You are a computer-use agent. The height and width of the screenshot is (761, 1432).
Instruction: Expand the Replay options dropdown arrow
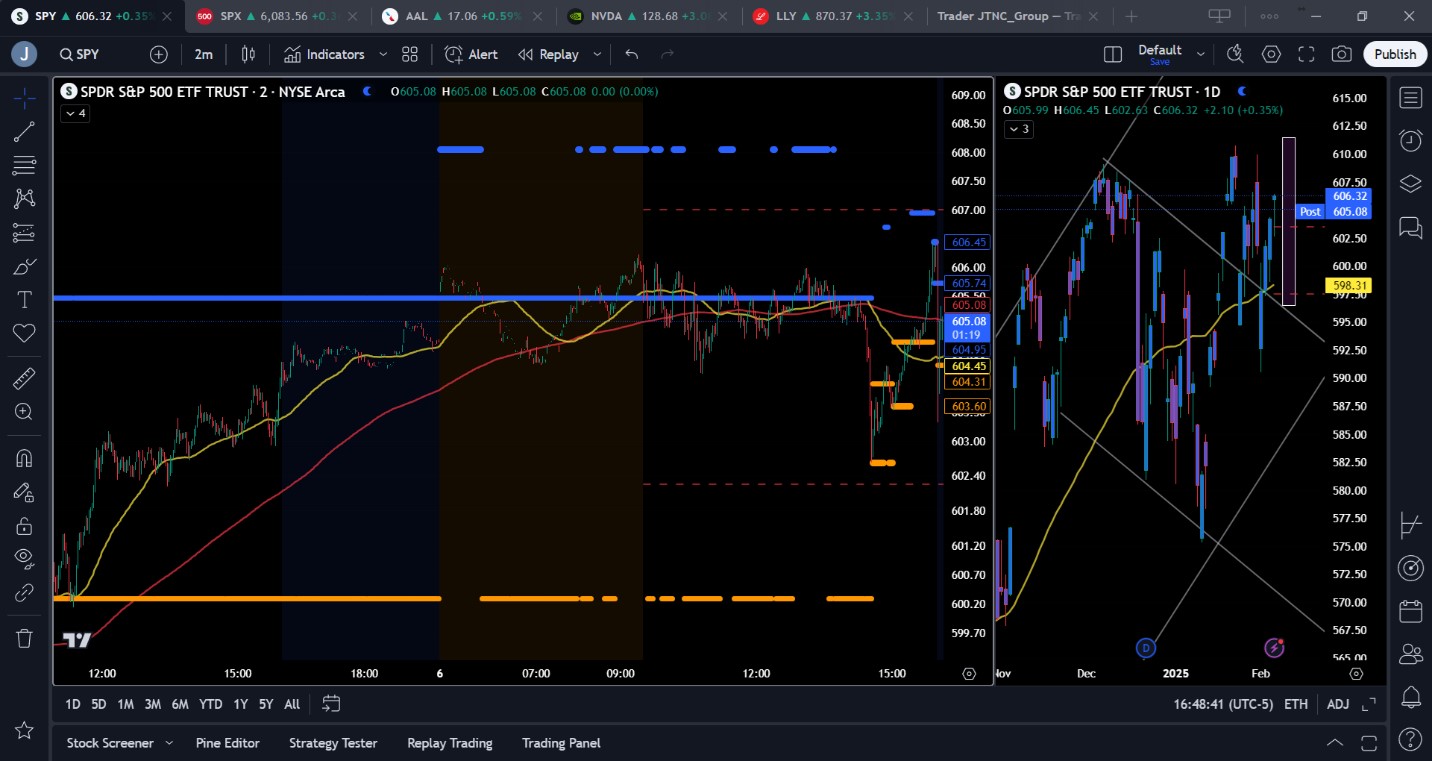pos(597,54)
